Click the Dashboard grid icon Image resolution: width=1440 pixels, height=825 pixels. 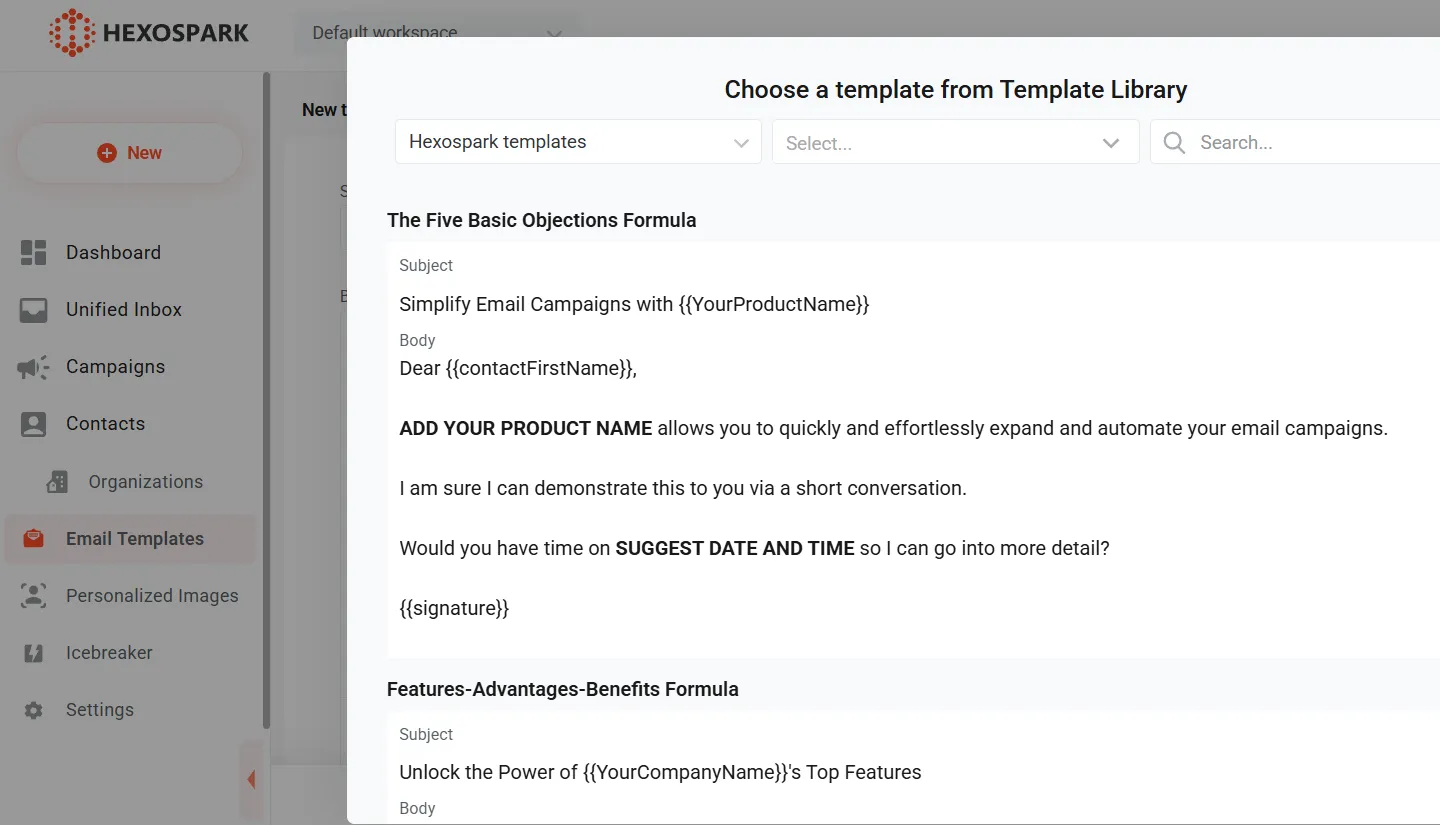(33, 253)
